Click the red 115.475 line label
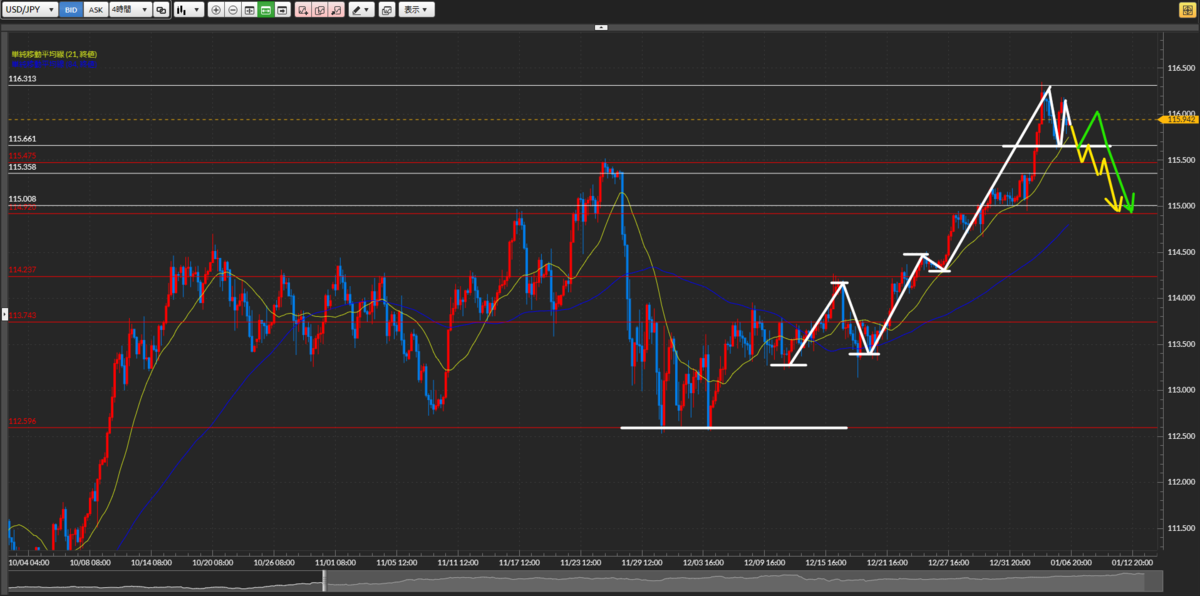 click(22, 156)
